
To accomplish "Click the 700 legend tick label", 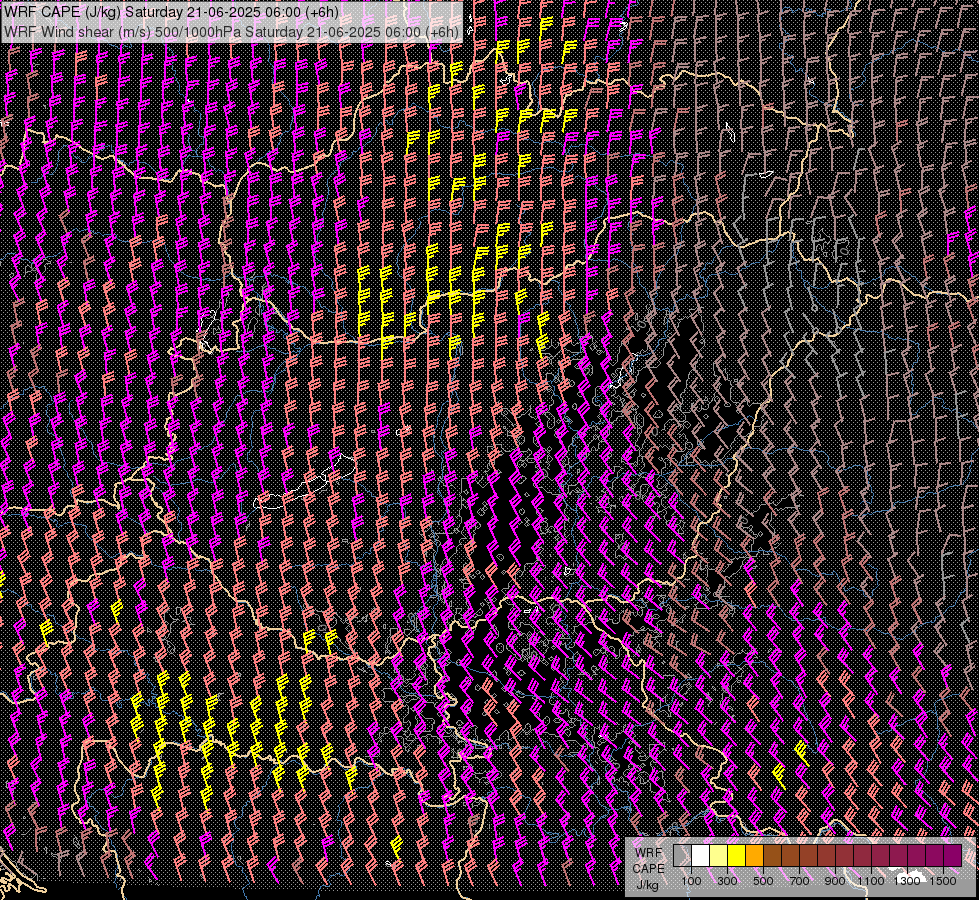I will (799, 881).
